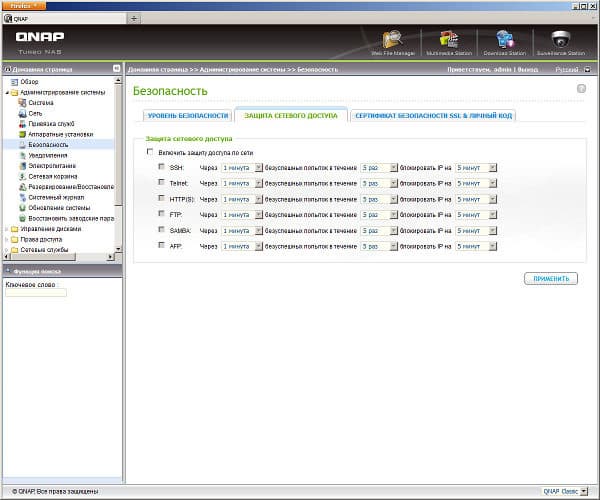Click the search magnifier icon
Viewport: 600px width, 500px height.
[x=8, y=271]
